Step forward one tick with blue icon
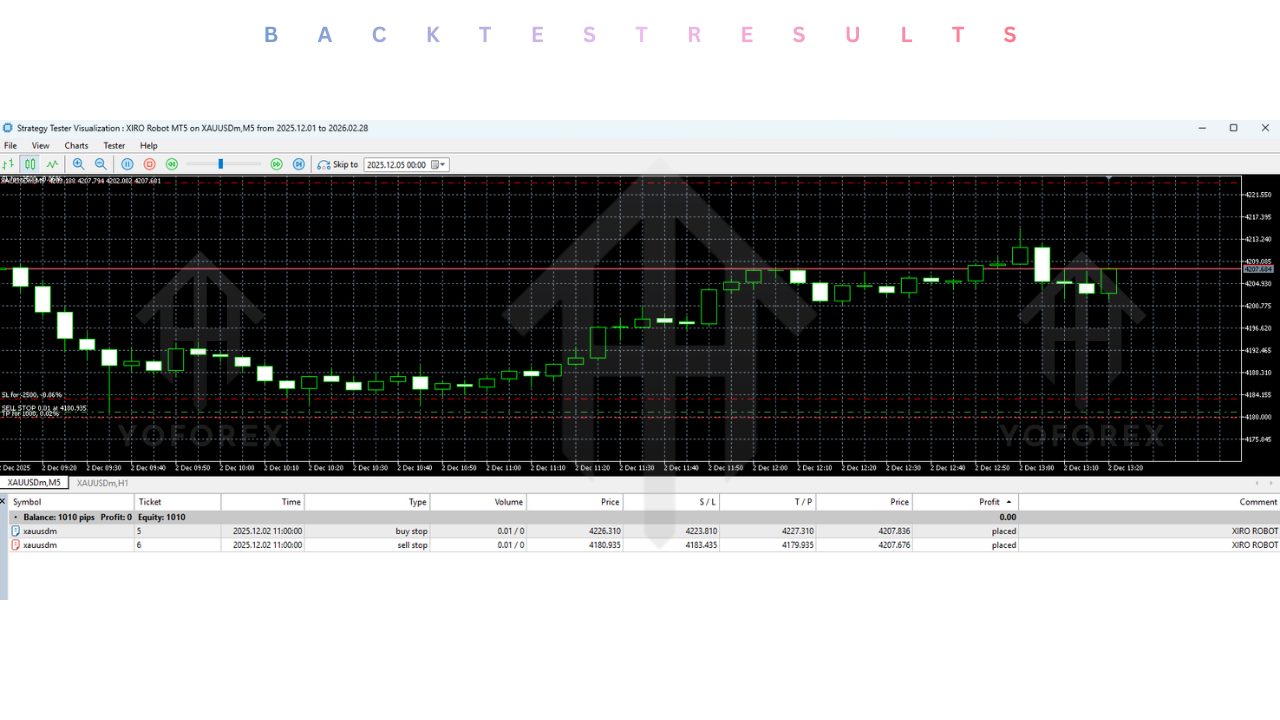The height and width of the screenshot is (720, 1280). 298,164
